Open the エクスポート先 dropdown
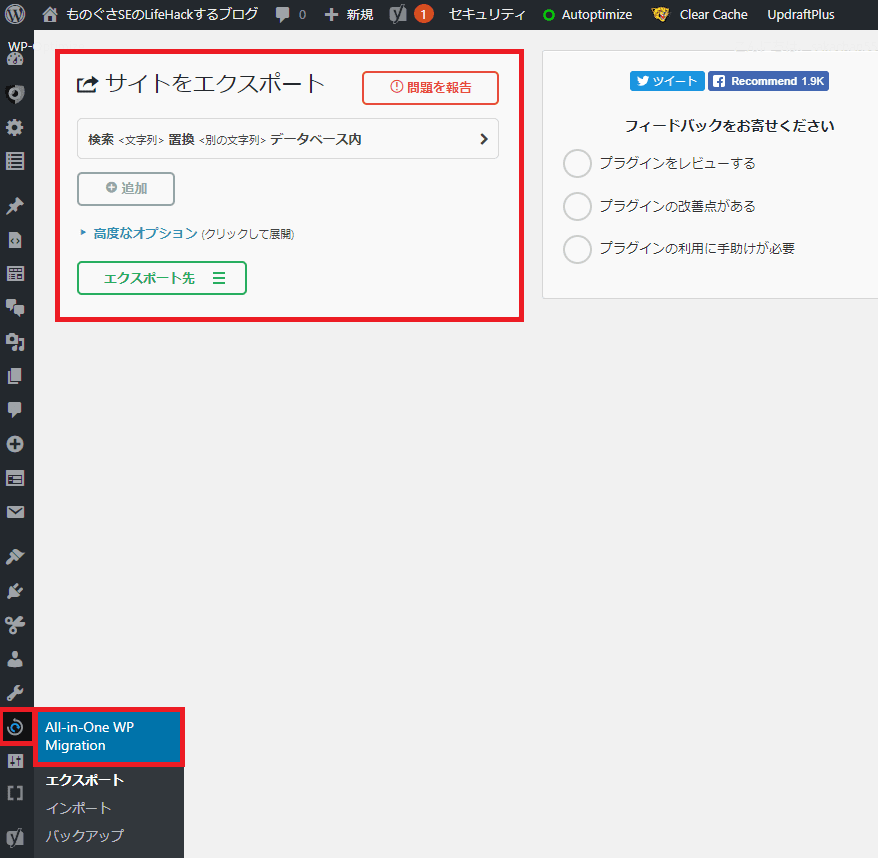 tap(161, 278)
